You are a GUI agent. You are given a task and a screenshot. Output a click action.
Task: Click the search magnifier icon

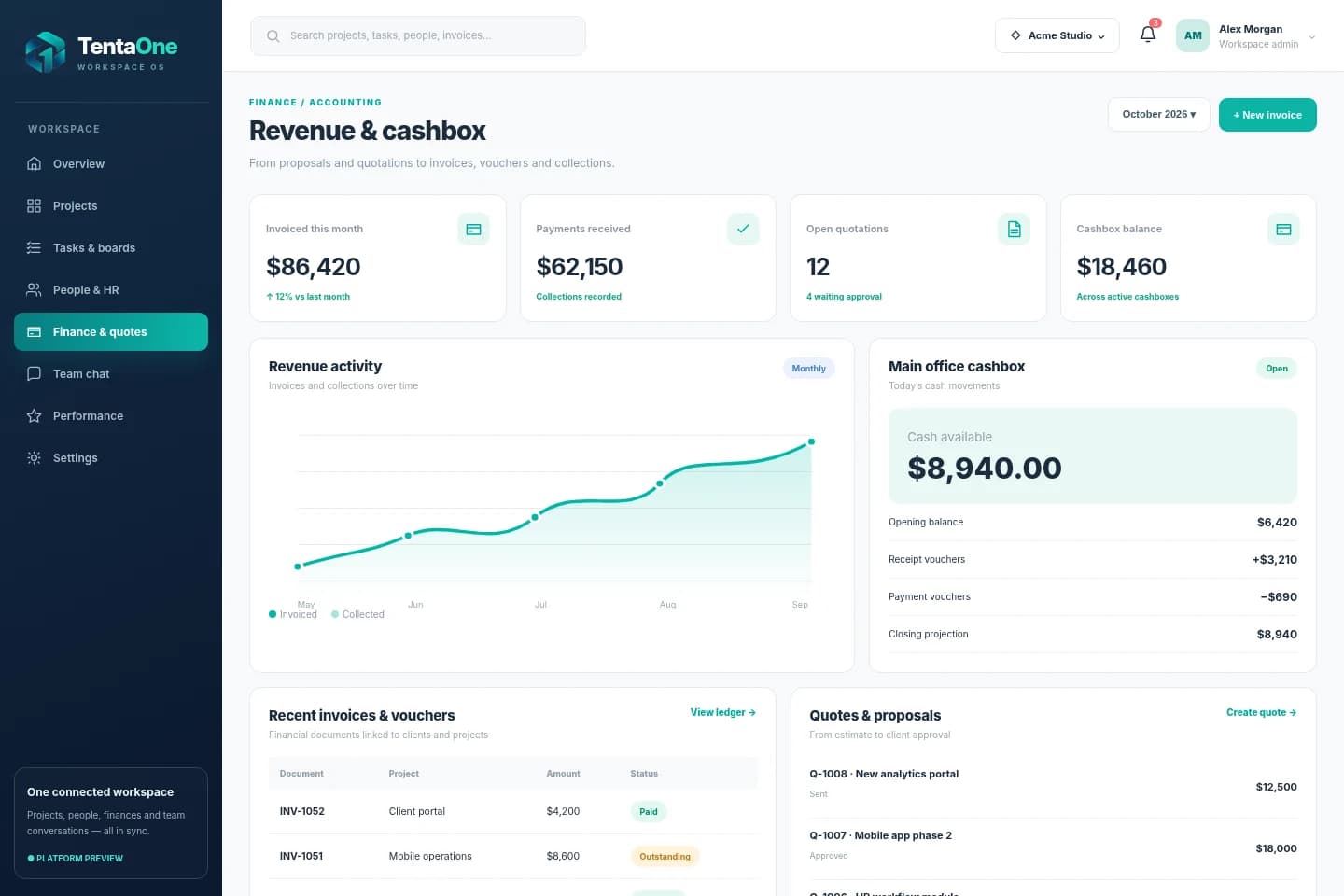click(x=273, y=36)
